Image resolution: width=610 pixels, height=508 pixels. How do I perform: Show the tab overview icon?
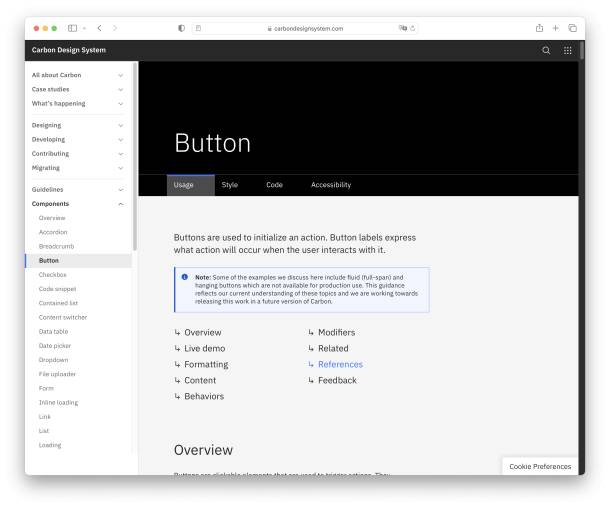(572, 28)
